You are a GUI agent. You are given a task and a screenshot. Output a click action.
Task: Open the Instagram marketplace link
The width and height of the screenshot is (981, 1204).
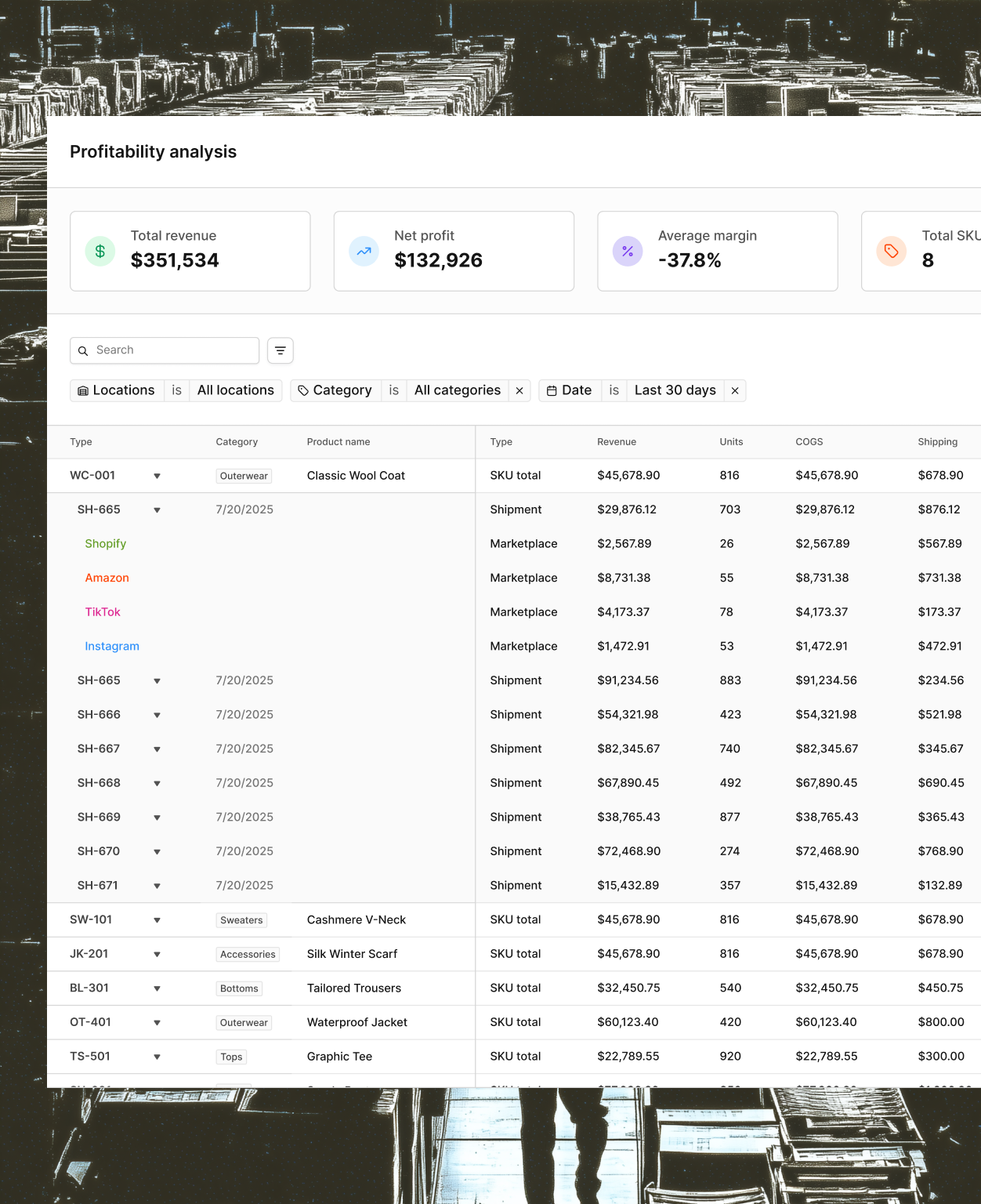112,647
